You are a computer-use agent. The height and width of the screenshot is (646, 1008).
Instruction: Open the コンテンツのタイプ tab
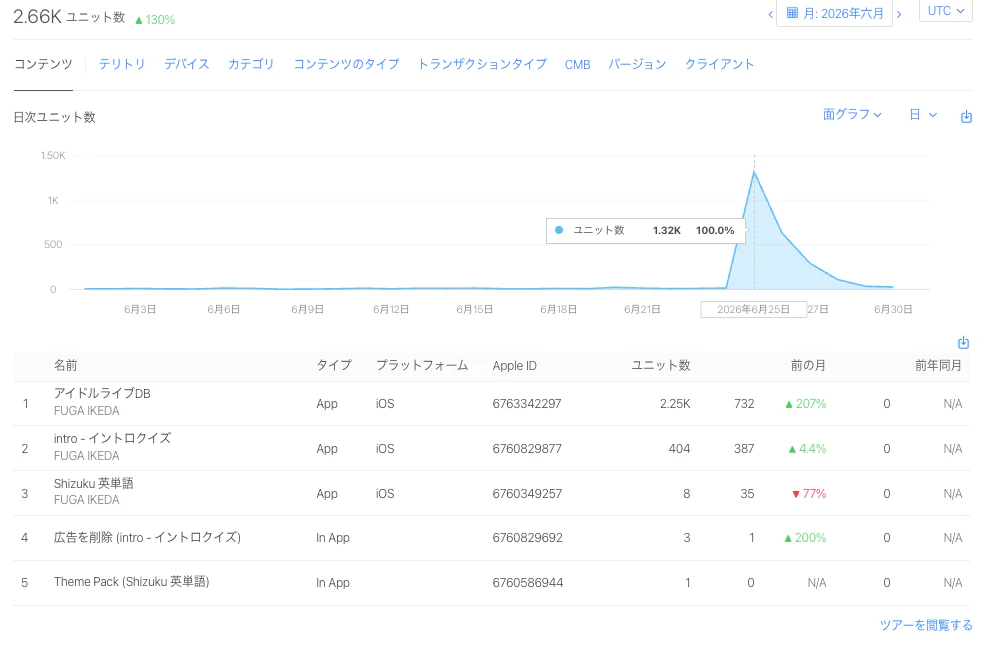point(346,64)
